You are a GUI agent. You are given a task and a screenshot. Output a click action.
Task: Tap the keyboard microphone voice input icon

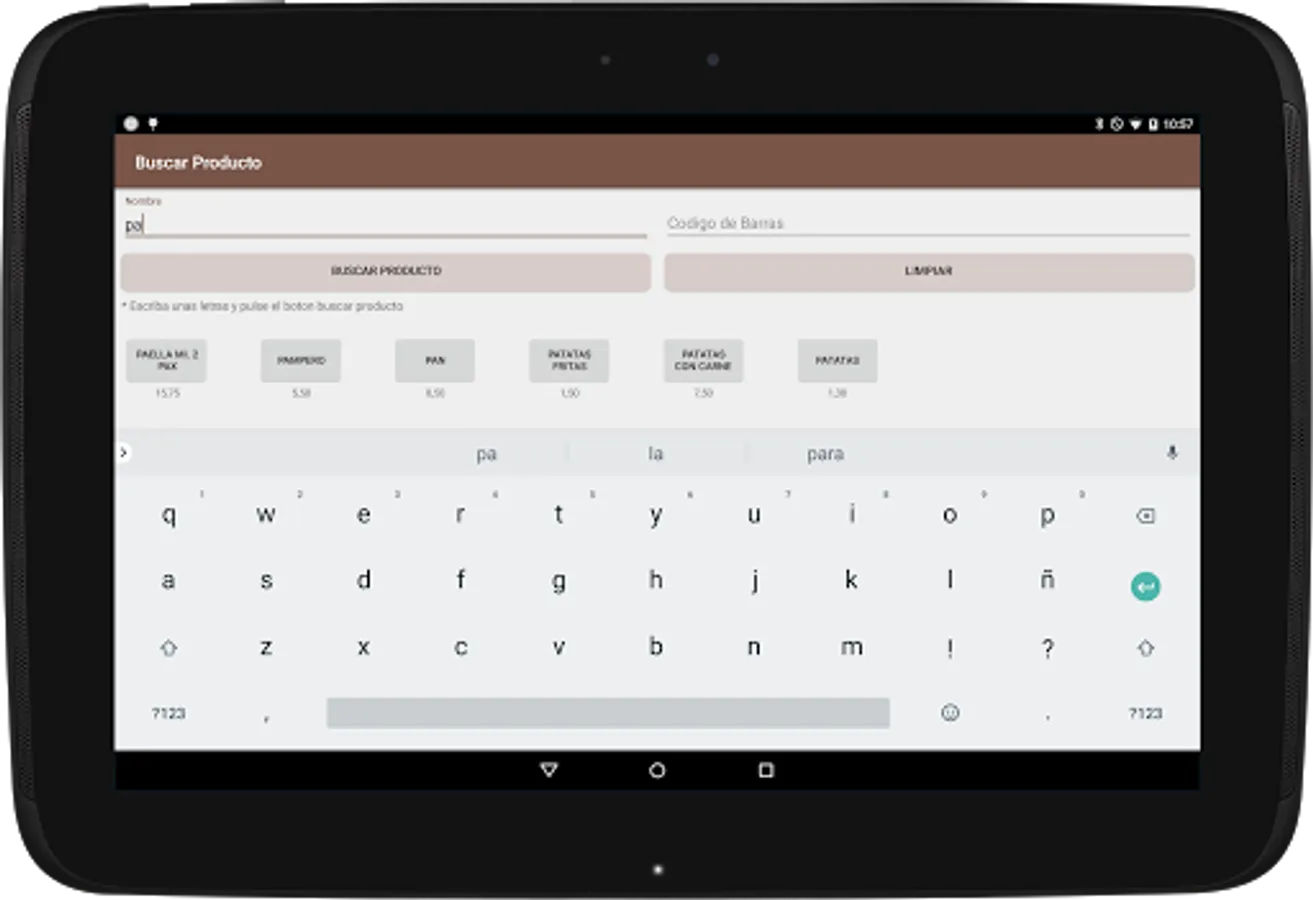(x=1172, y=453)
